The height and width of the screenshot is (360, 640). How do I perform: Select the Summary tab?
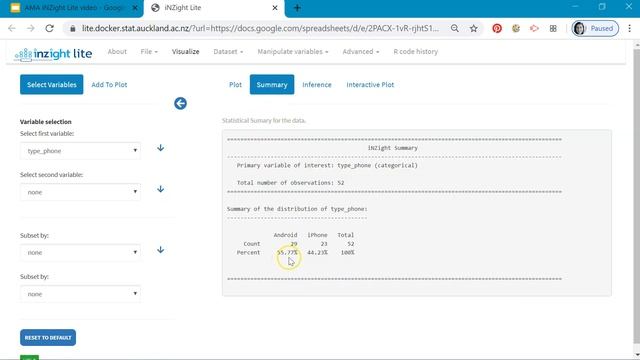(x=272, y=84)
